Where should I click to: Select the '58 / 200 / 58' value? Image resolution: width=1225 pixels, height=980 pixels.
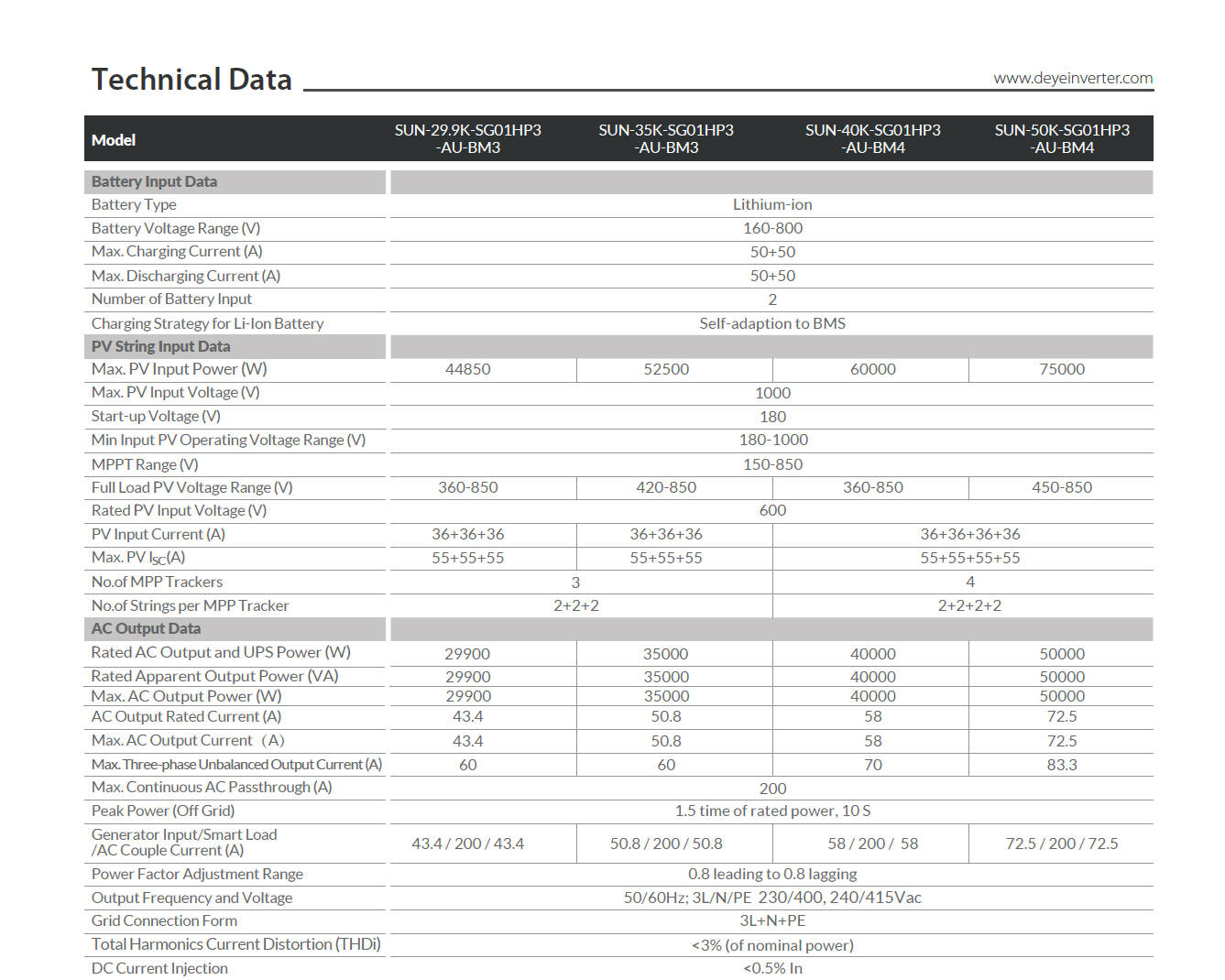pyautogui.click(x=873, y=844)
